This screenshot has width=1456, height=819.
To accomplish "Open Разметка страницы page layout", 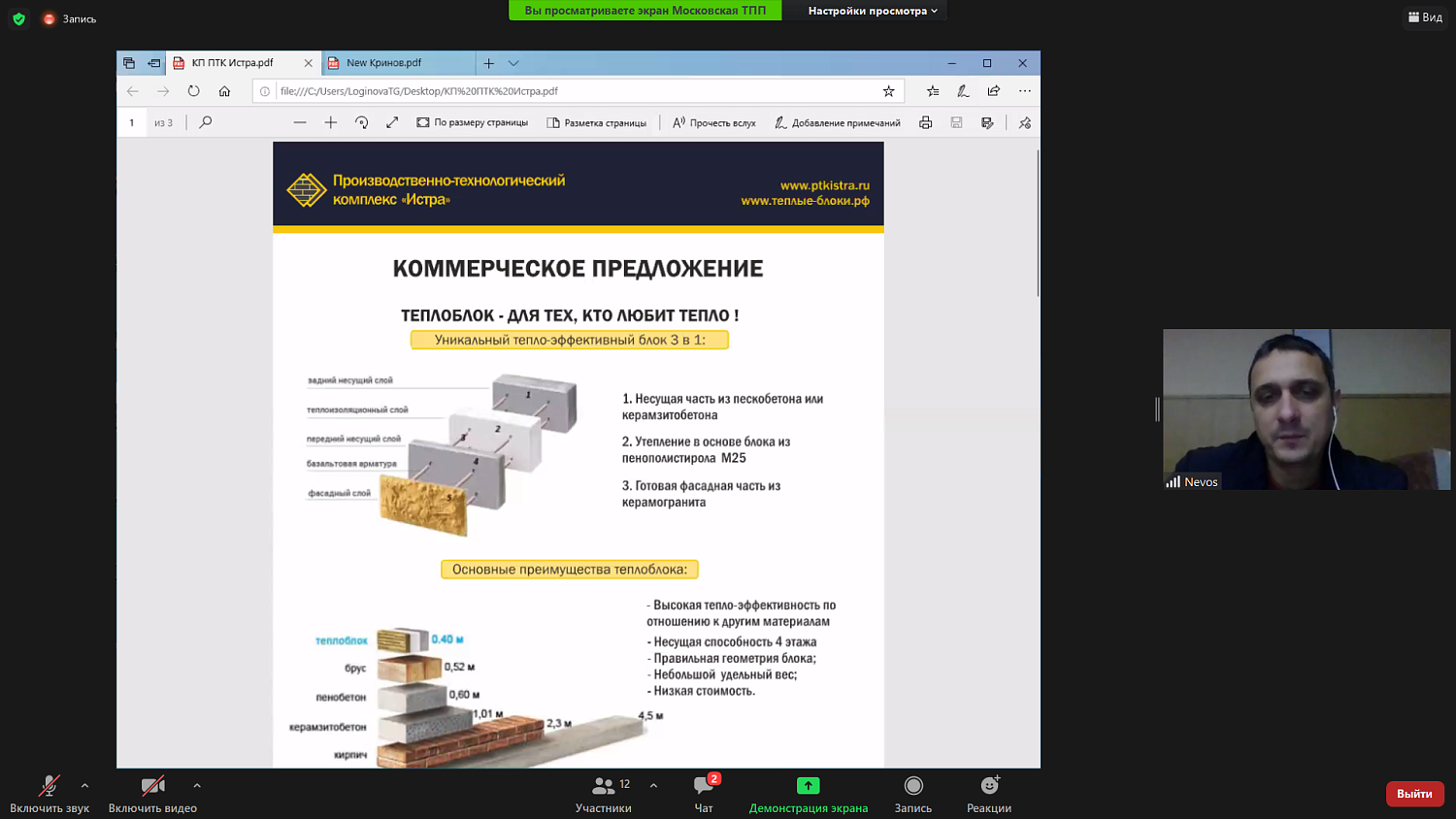I will (596, 123).
